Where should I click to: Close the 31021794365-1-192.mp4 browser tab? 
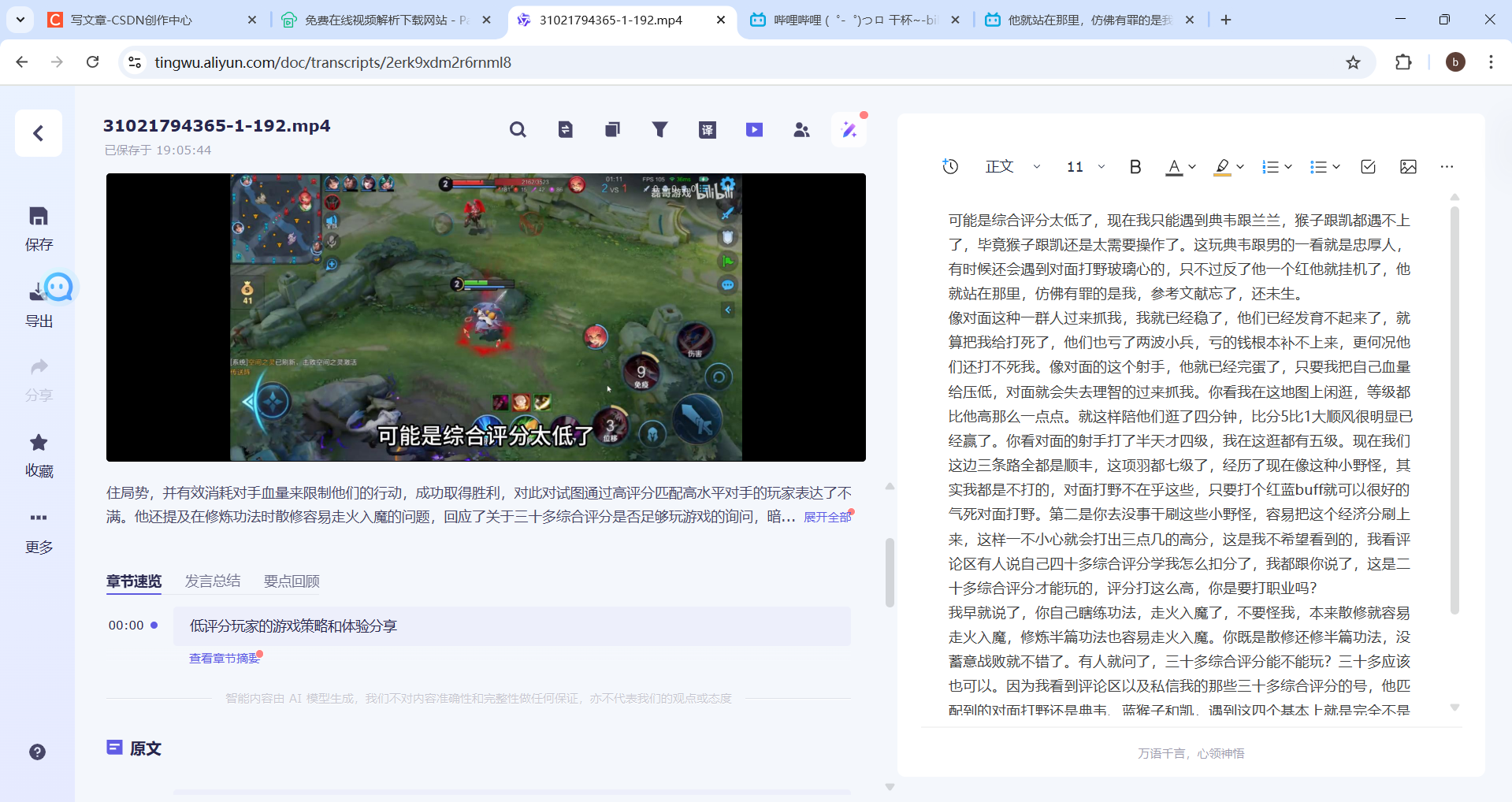pos(721,20)
